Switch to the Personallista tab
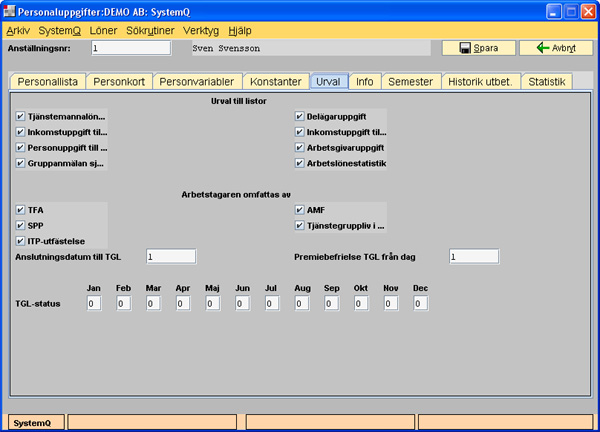This screenshot has height=432, width=600. coord(47,82)
